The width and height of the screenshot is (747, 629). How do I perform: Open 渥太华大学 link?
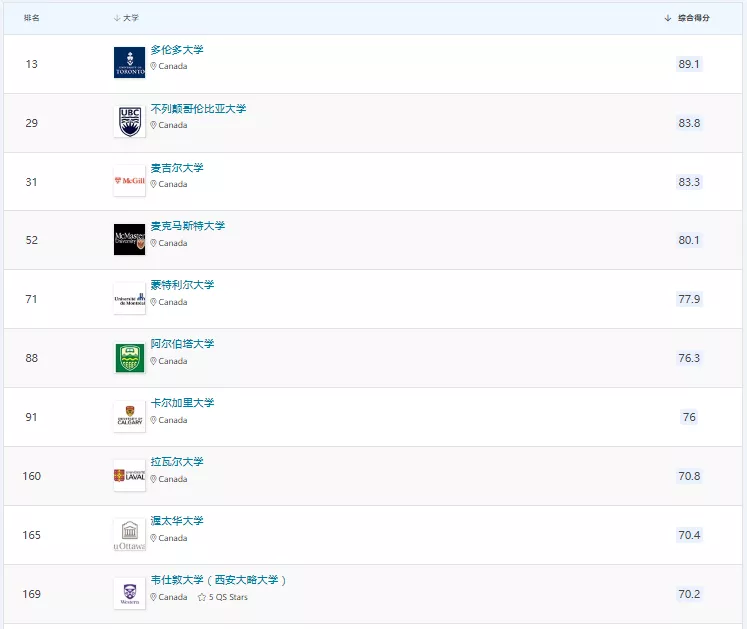177,521
